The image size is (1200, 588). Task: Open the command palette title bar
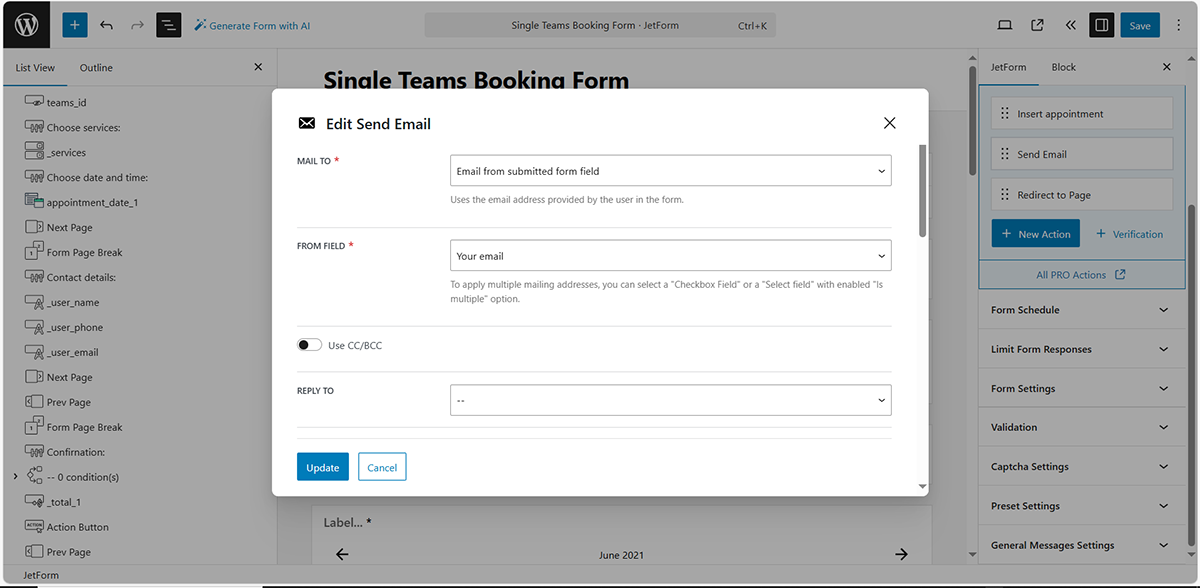[600, 25]
